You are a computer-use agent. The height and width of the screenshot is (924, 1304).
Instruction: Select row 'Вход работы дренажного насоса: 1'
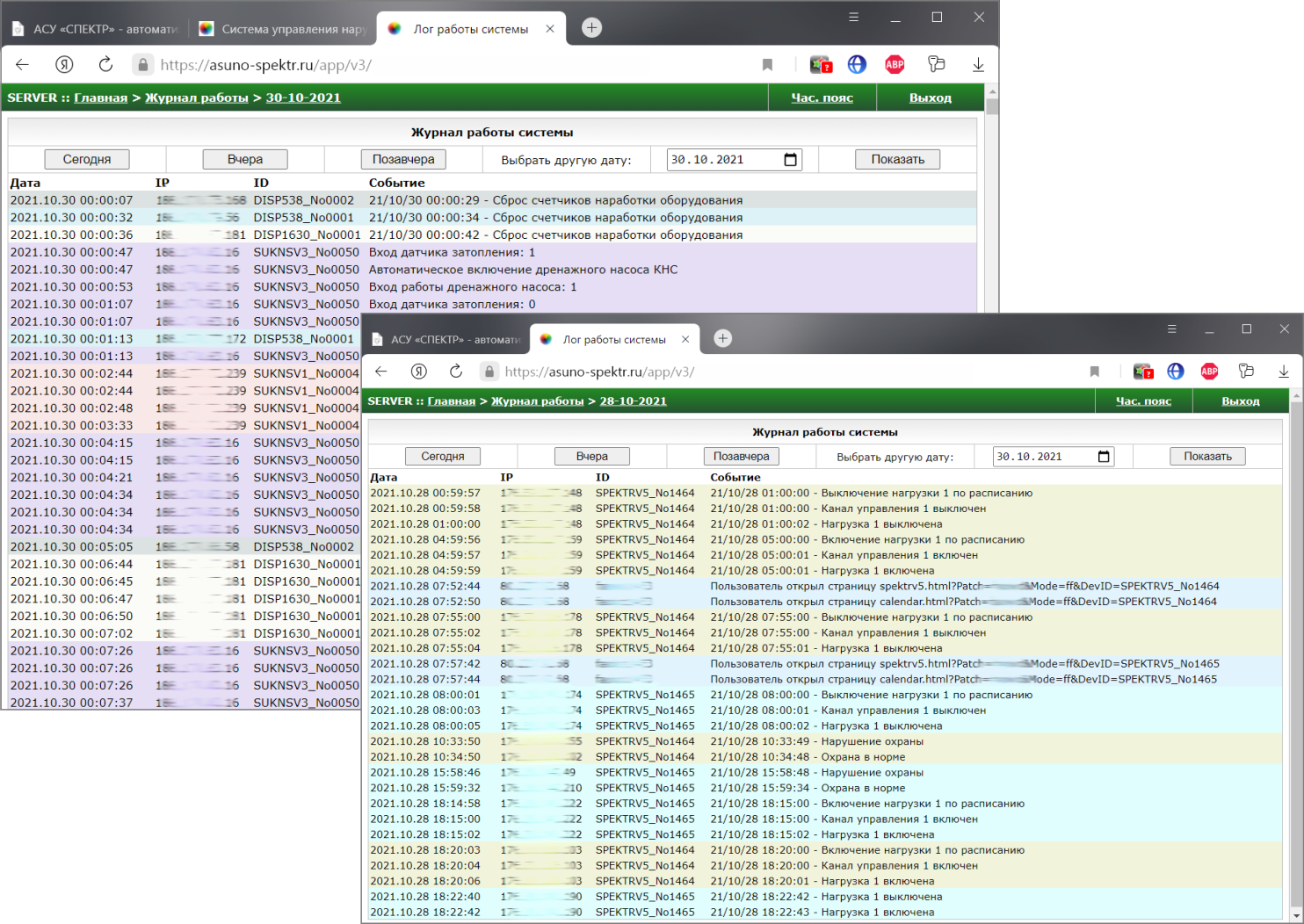492,287
